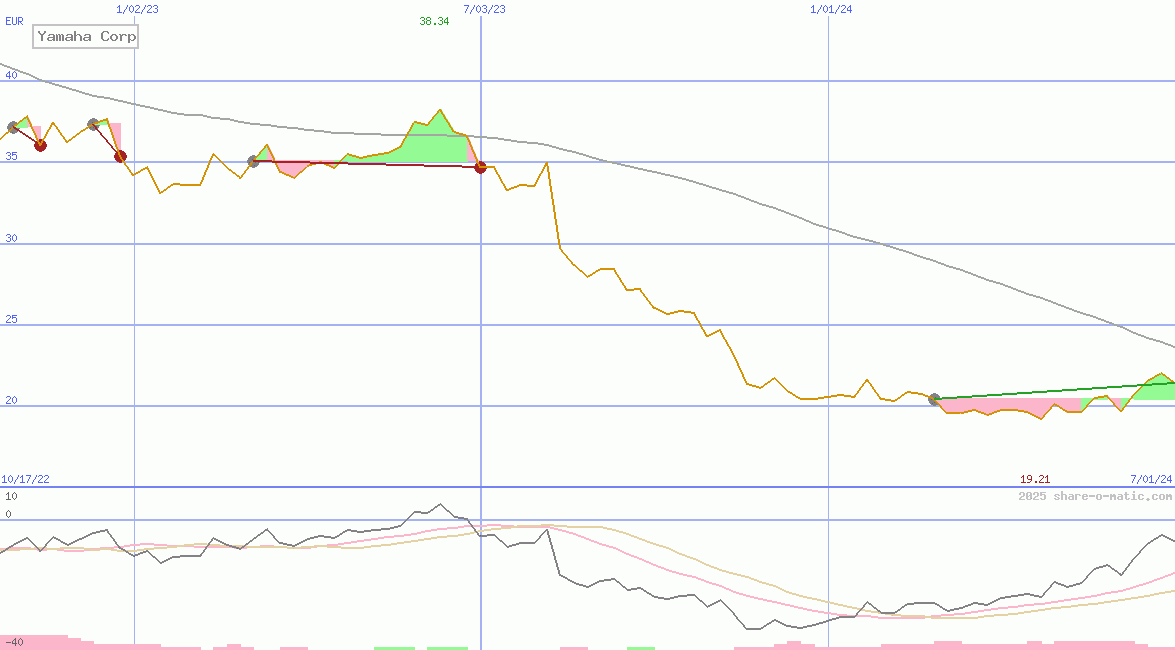Select the first red marker after chart start

(40, 145)
